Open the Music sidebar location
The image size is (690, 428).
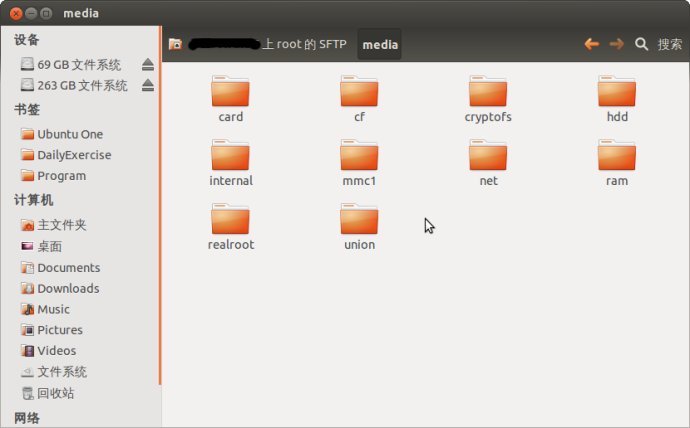[54, 309]
